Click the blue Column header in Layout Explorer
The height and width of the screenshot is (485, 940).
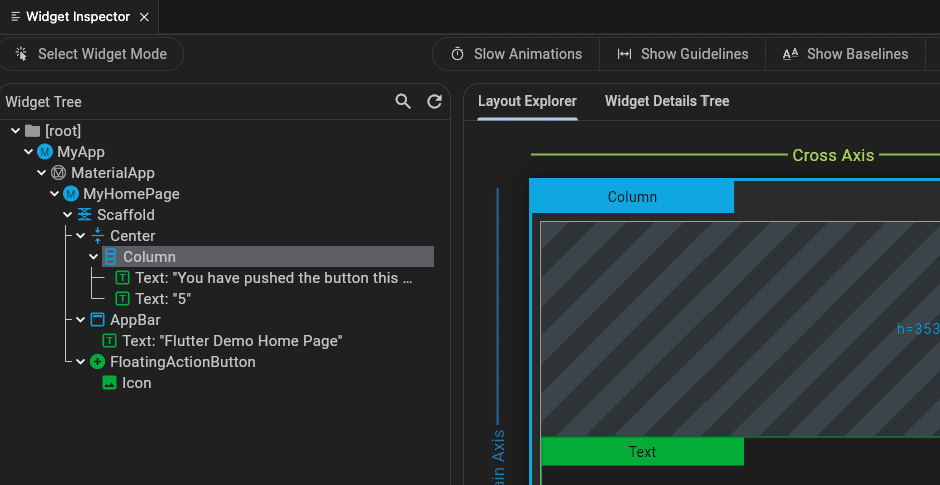pyautogui.click(x=632, y=197)
